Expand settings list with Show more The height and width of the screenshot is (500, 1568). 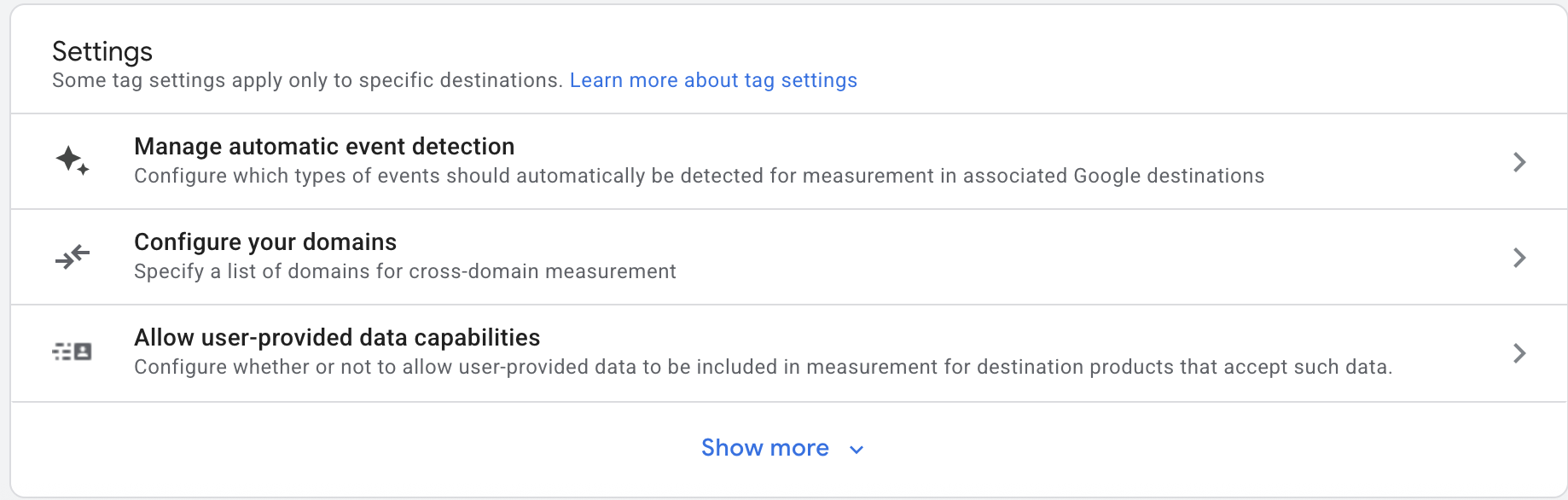coord(764,448)
